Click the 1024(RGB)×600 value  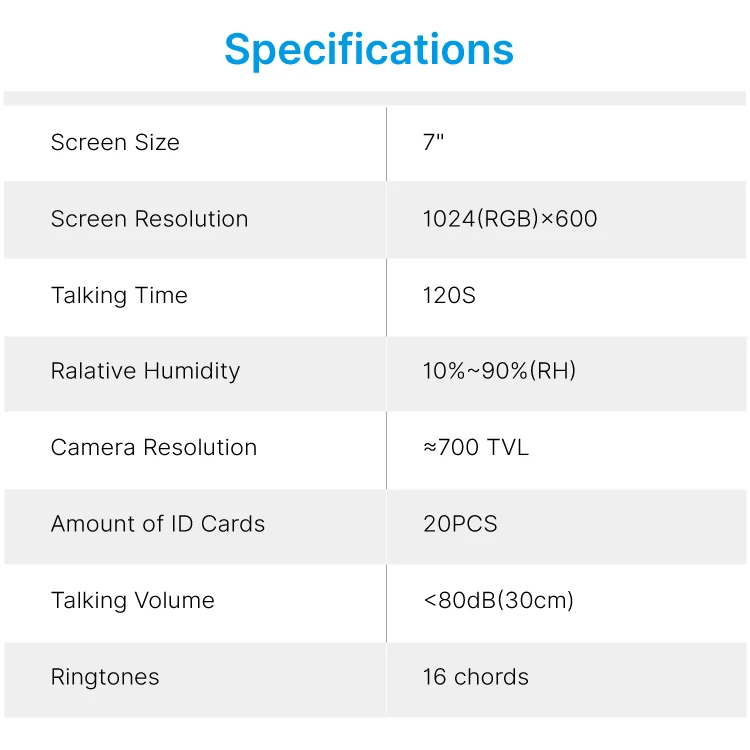510,219
